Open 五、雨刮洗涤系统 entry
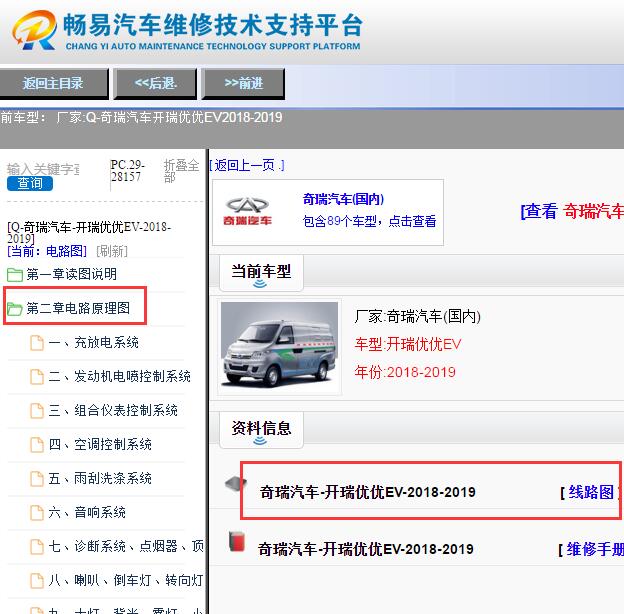Screen dimensions: 624x614 tap(100, 478)
